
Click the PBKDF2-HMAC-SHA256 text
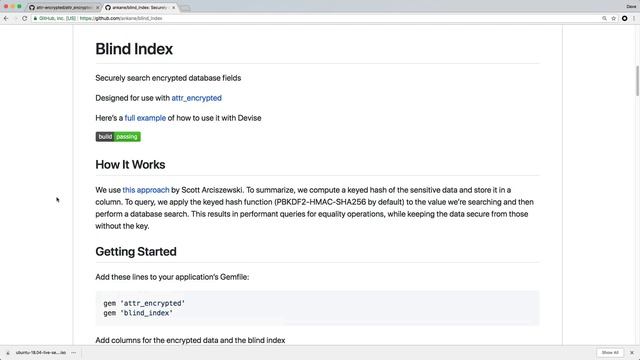click(320, 202)
